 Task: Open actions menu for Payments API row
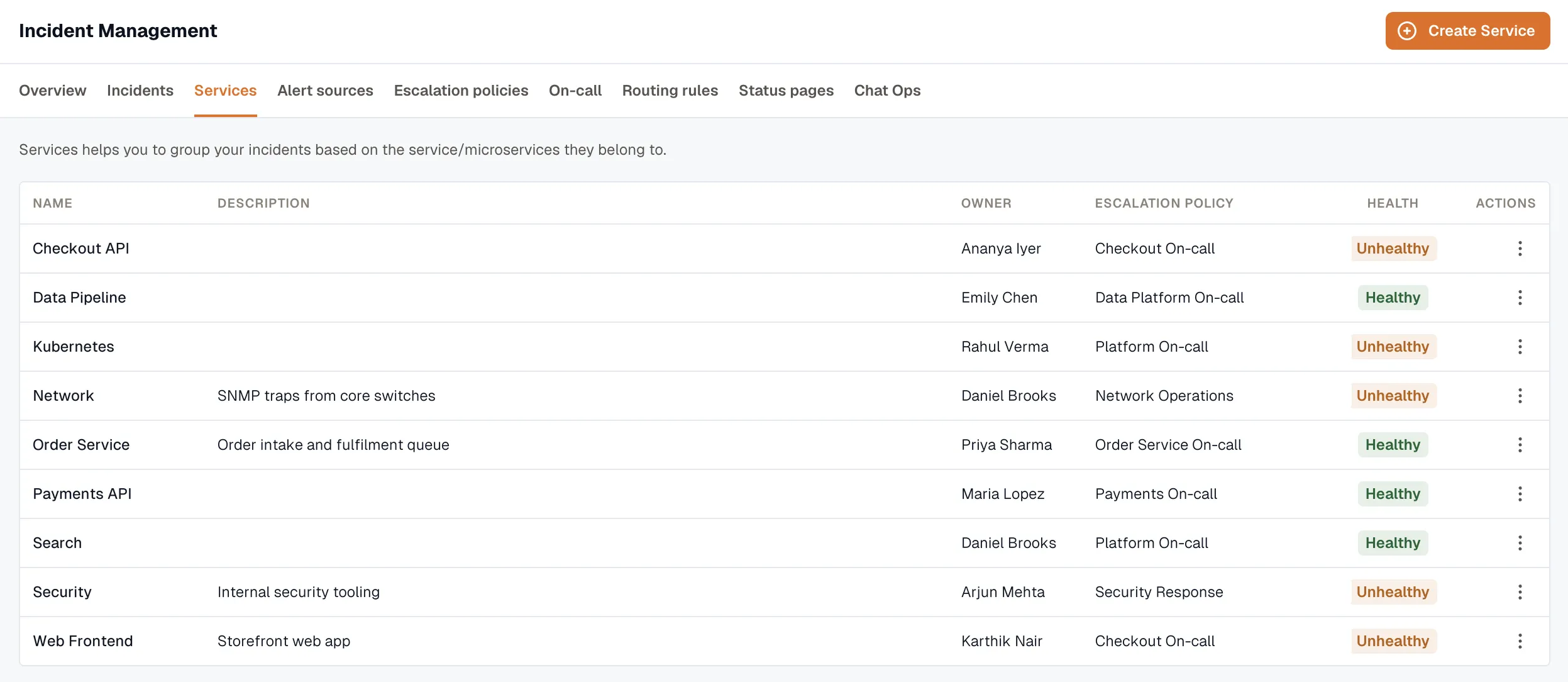tap(1520, 494)
